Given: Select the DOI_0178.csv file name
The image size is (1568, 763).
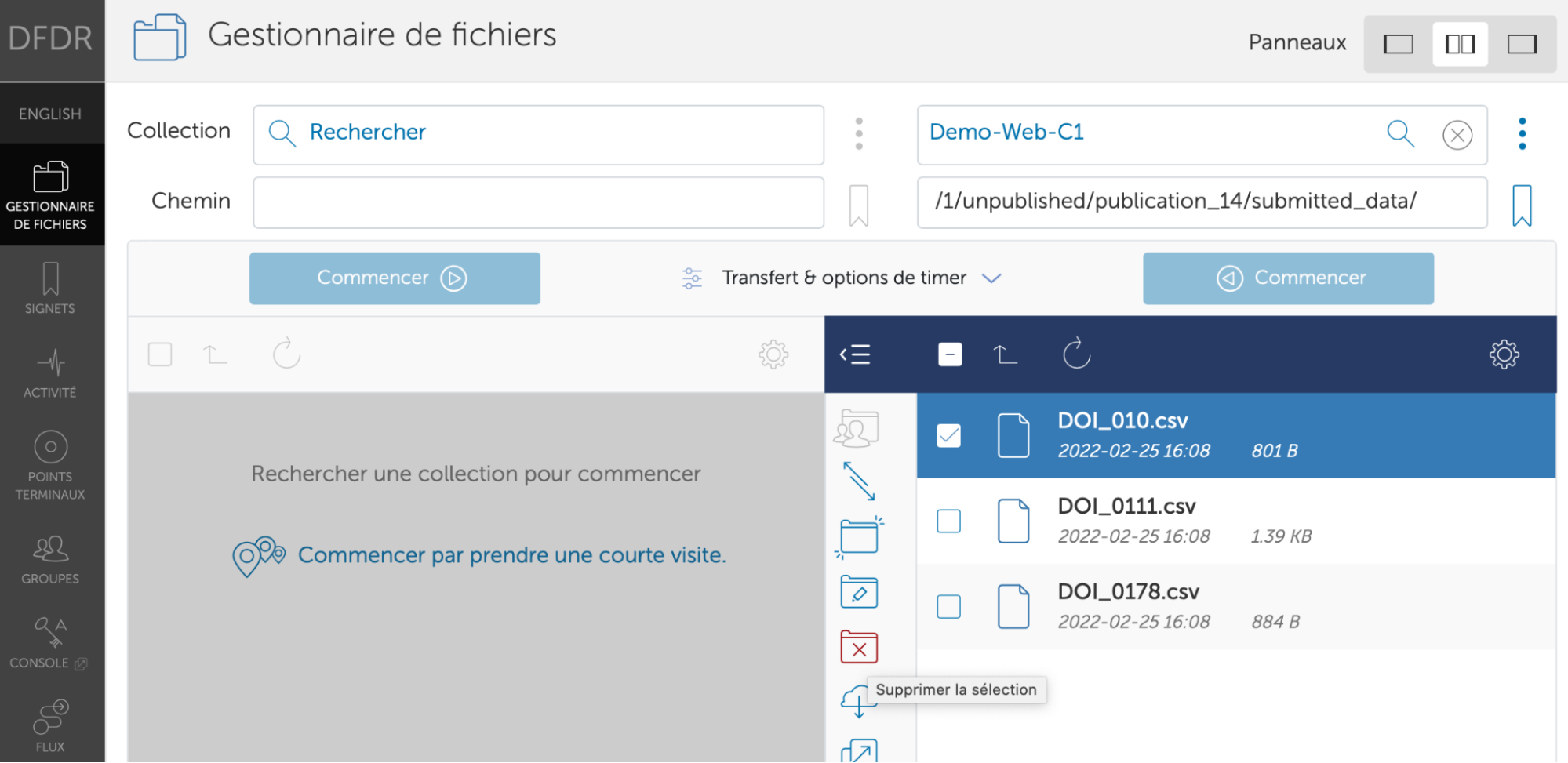Looking at the screenshot, I should [x=1128, y=591].
